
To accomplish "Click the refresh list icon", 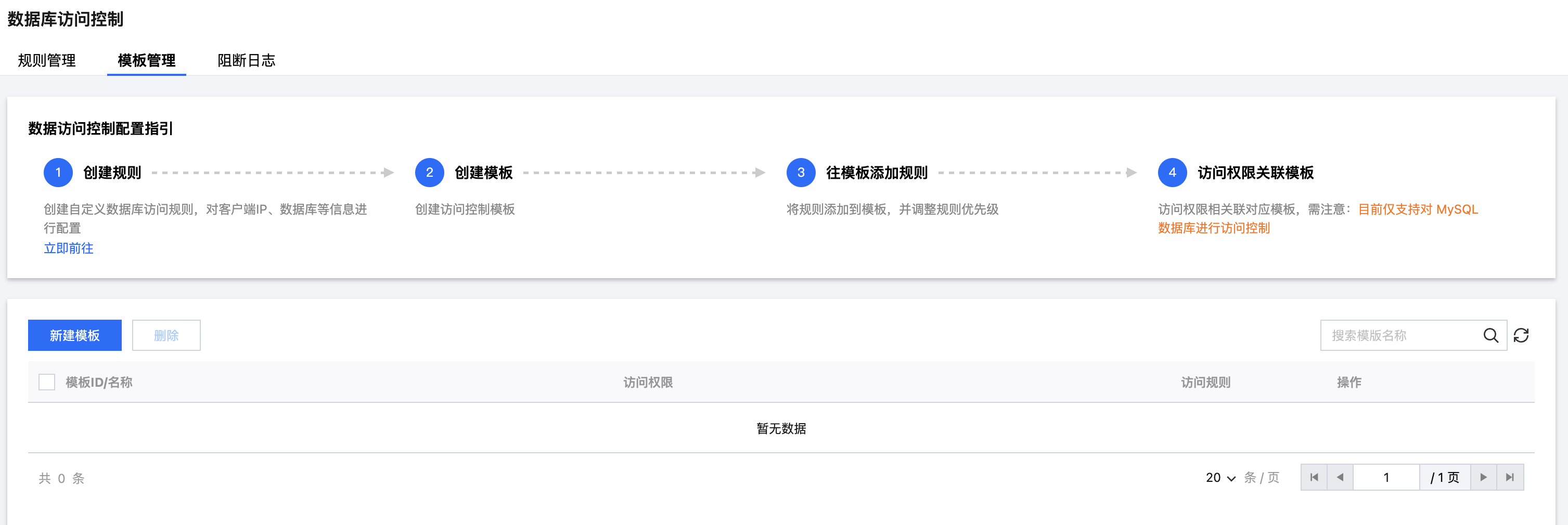I will click(x=1521, y=335).
